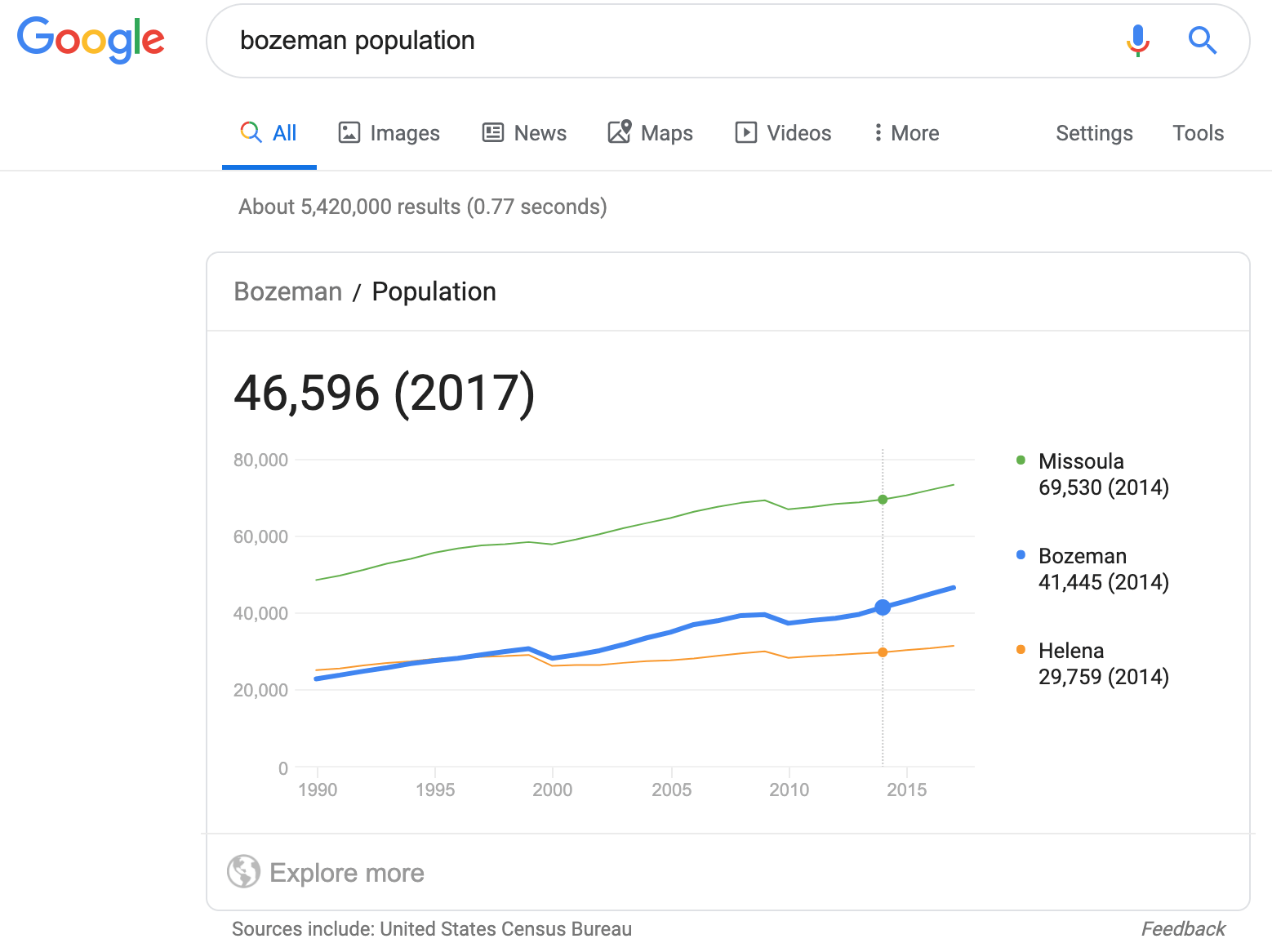Select the Missoula legend entry
Image resolution: width=1272 pixels, height=952 pixels.
1081,461
